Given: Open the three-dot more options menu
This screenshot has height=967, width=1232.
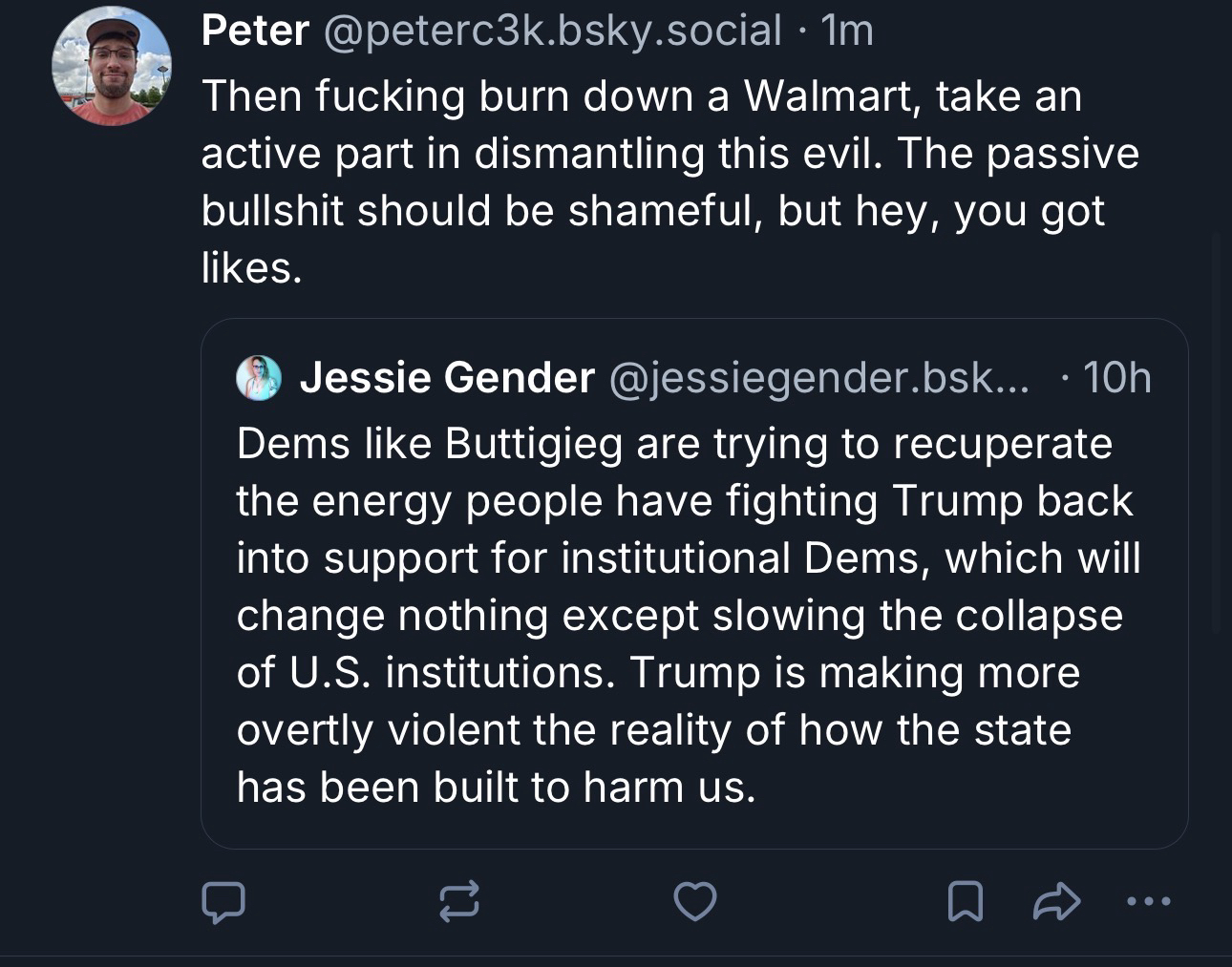Looking at the screenshot, I should point(1147,901).
